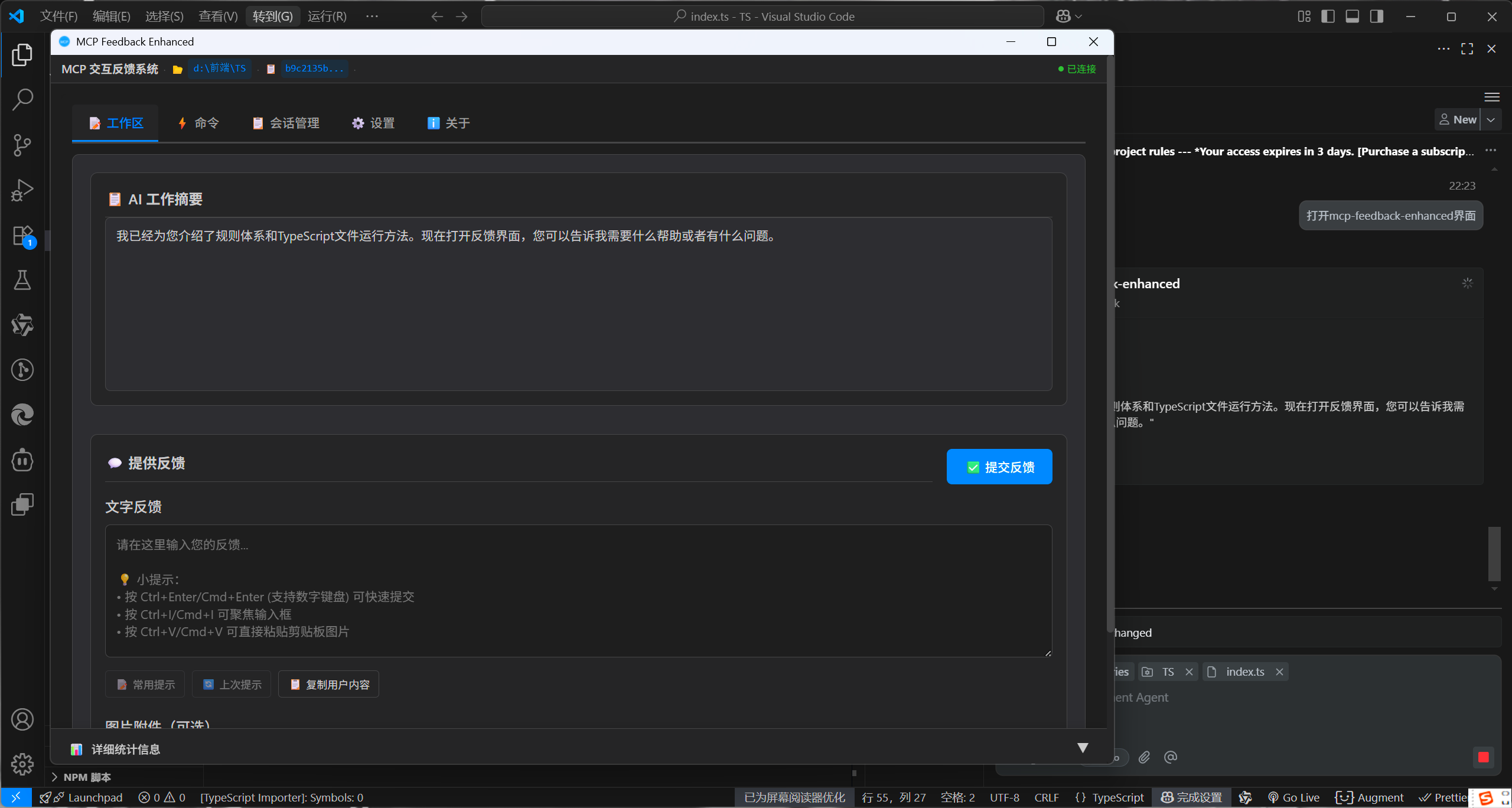
Task: Click Launchpad in the status bar
Action: [x=81, y=797]
